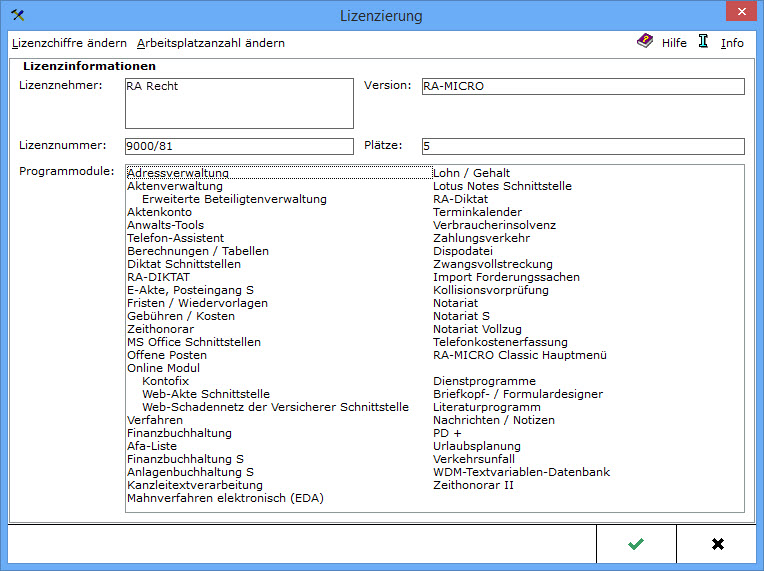Screen dimensions: 764x571
Task: Select Erweiterte Beteiligtenverwaltung entry
Action: click(x=234, y=199)
